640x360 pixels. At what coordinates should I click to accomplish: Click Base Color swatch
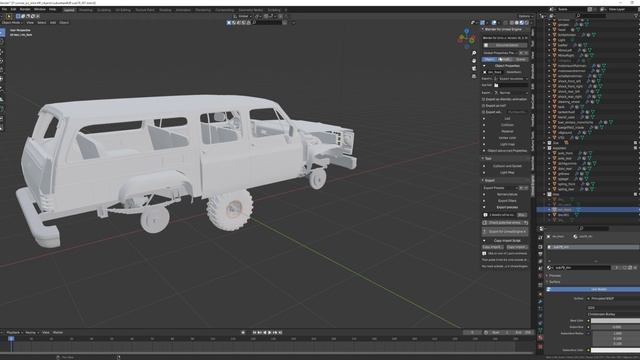pyautogui.click(x=616, y=321)
